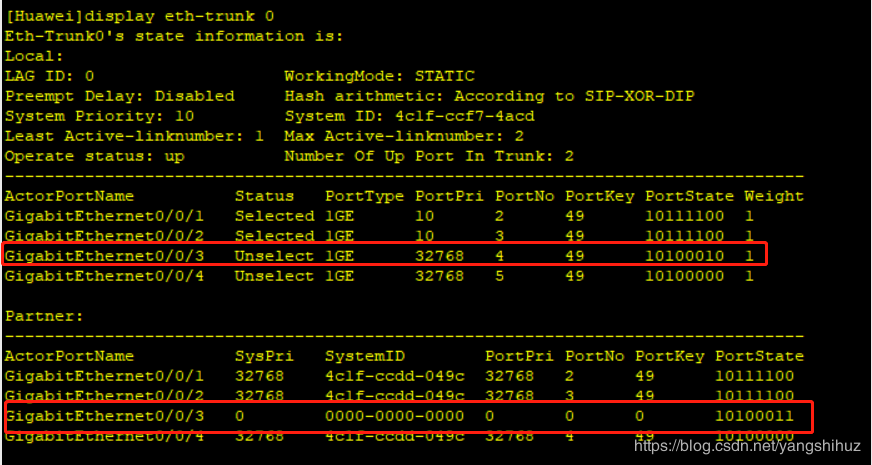Select GigabitEthernet0/0/3 in the Local table

[105, 256]
